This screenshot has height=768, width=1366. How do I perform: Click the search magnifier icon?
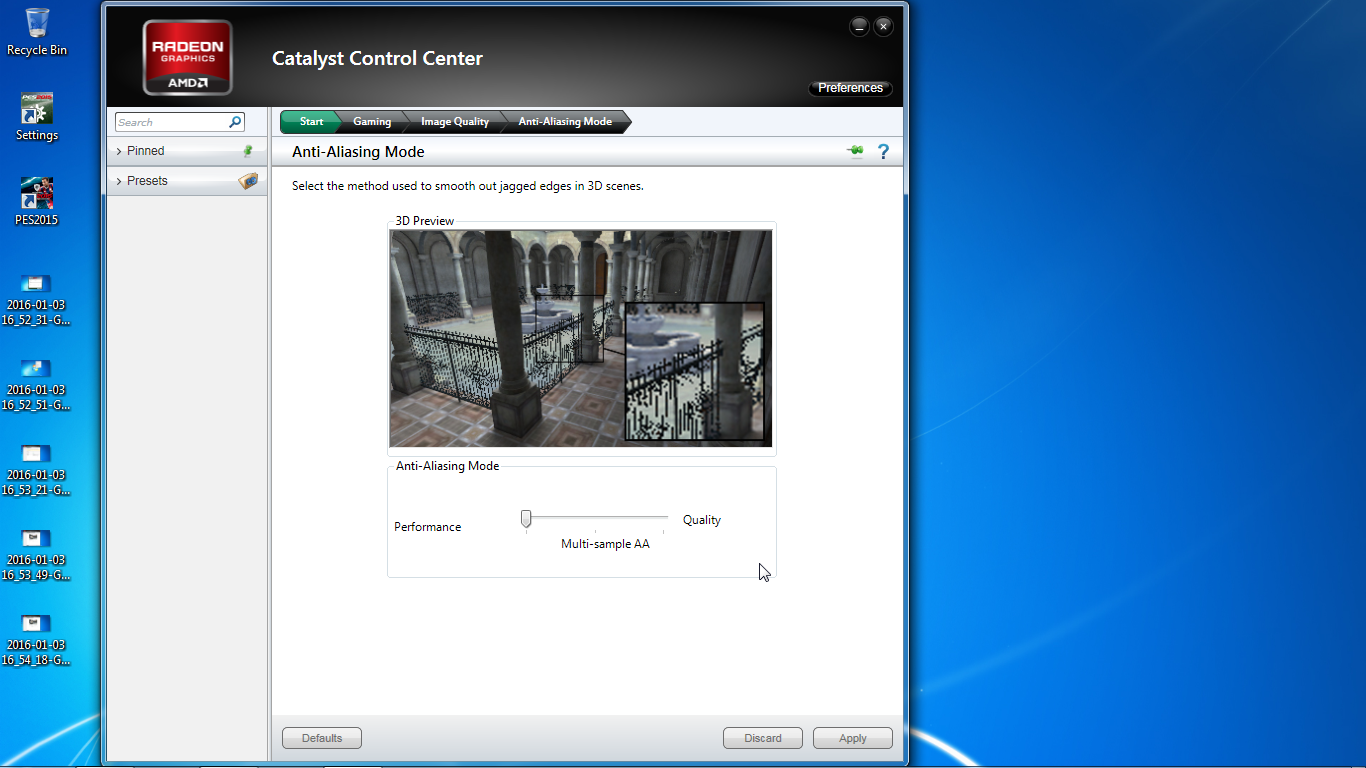(x=235, y=122)
